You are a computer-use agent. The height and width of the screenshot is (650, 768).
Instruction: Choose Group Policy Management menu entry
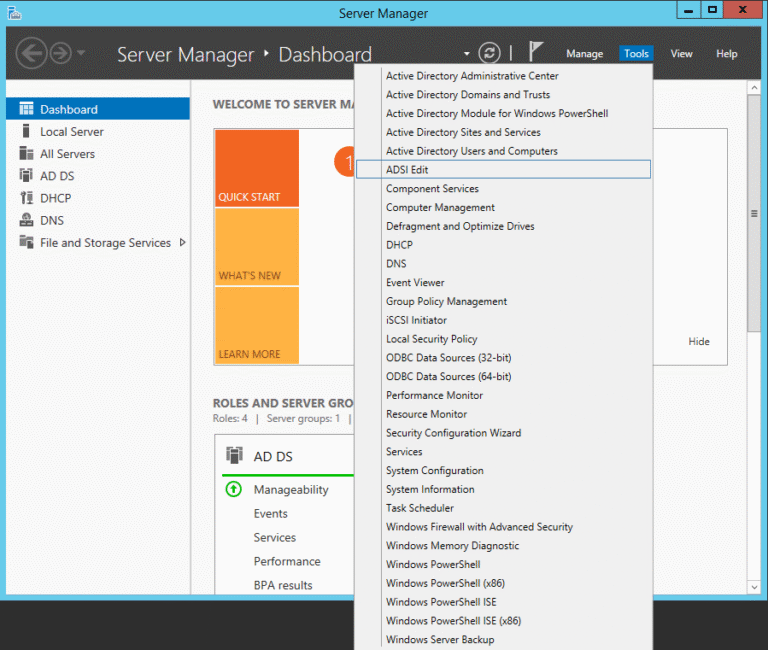pyautogui.click(x=446, y=301)
